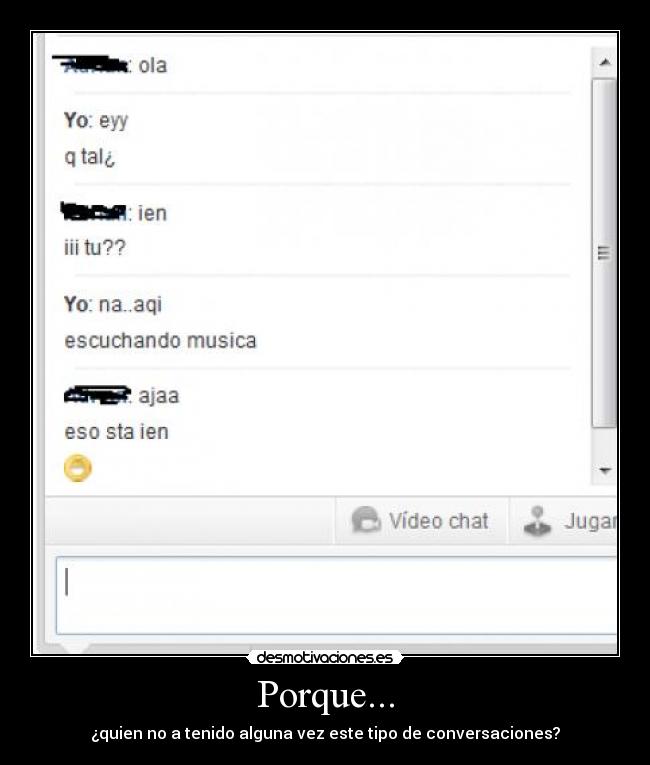Click the Jugar joystick icon
650x765 pixels.
coord(537,521)
